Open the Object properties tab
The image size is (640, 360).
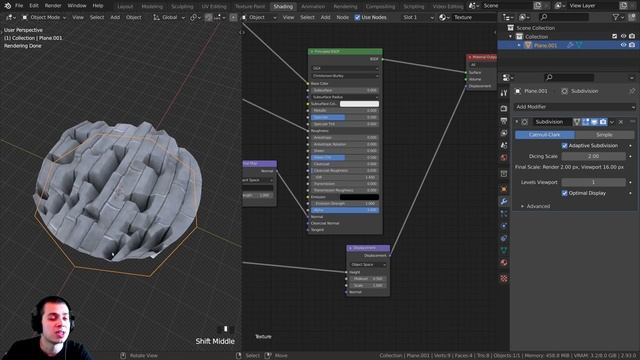click(x=504, y=189)
